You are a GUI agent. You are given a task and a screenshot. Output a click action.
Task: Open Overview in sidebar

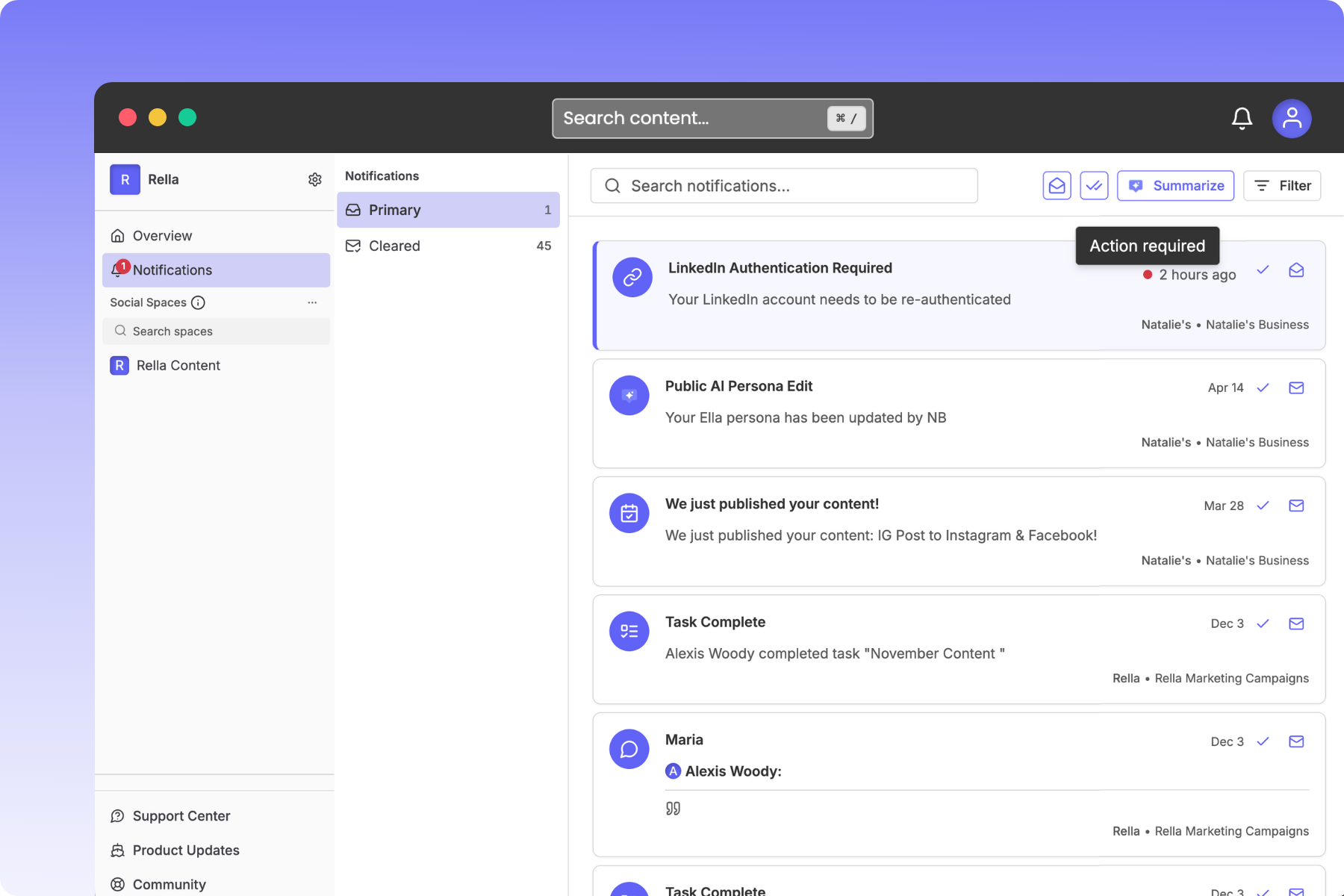216,236
